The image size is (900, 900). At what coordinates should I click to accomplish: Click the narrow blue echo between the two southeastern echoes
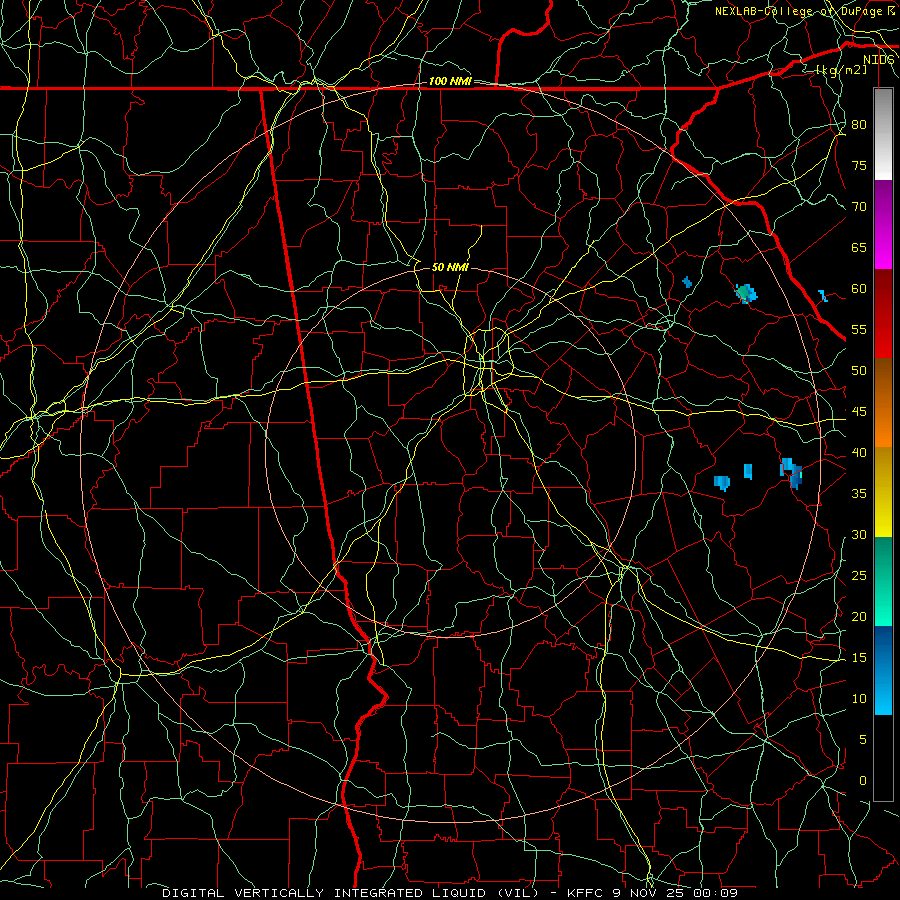coord(748,471)
